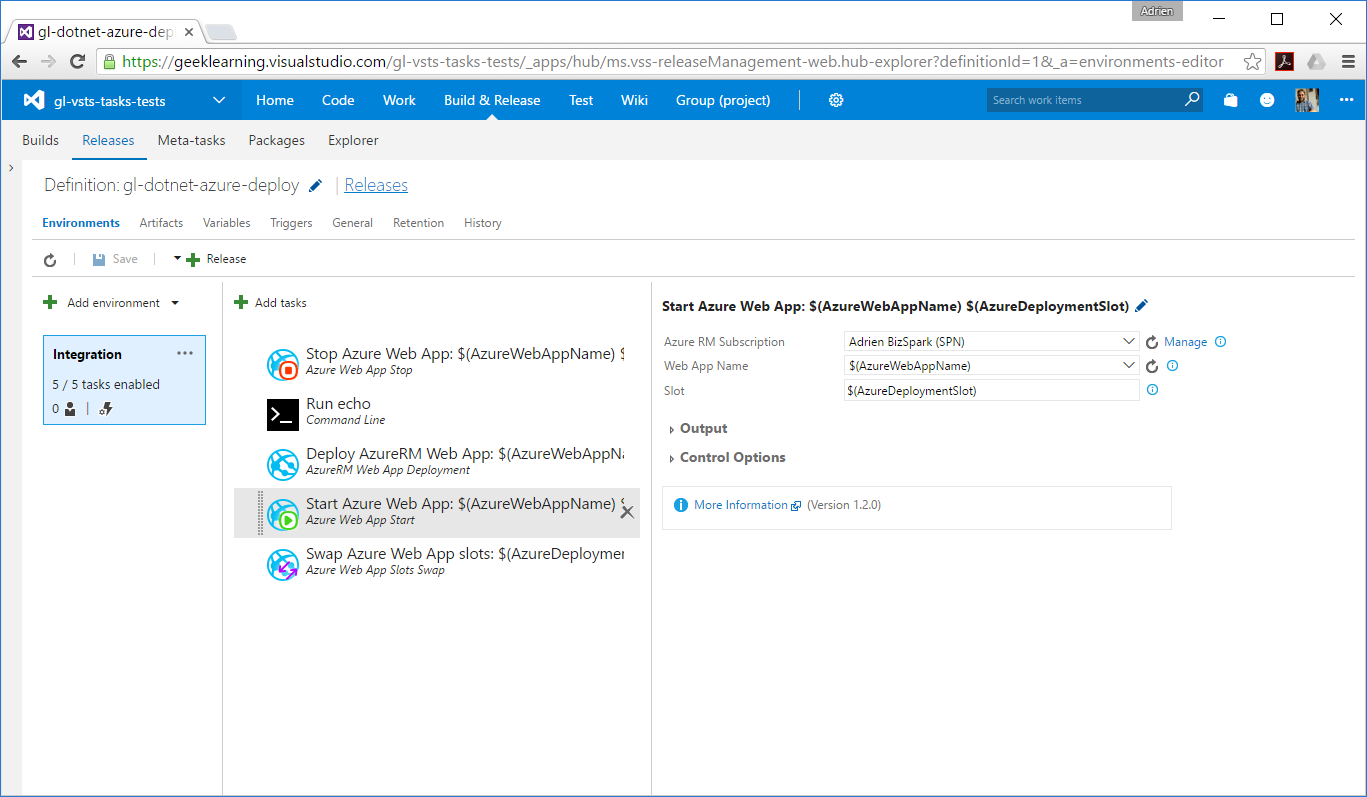The image size is (1367, 797).
Task: Click the browser address bar
Action: (x=673, y=62)
